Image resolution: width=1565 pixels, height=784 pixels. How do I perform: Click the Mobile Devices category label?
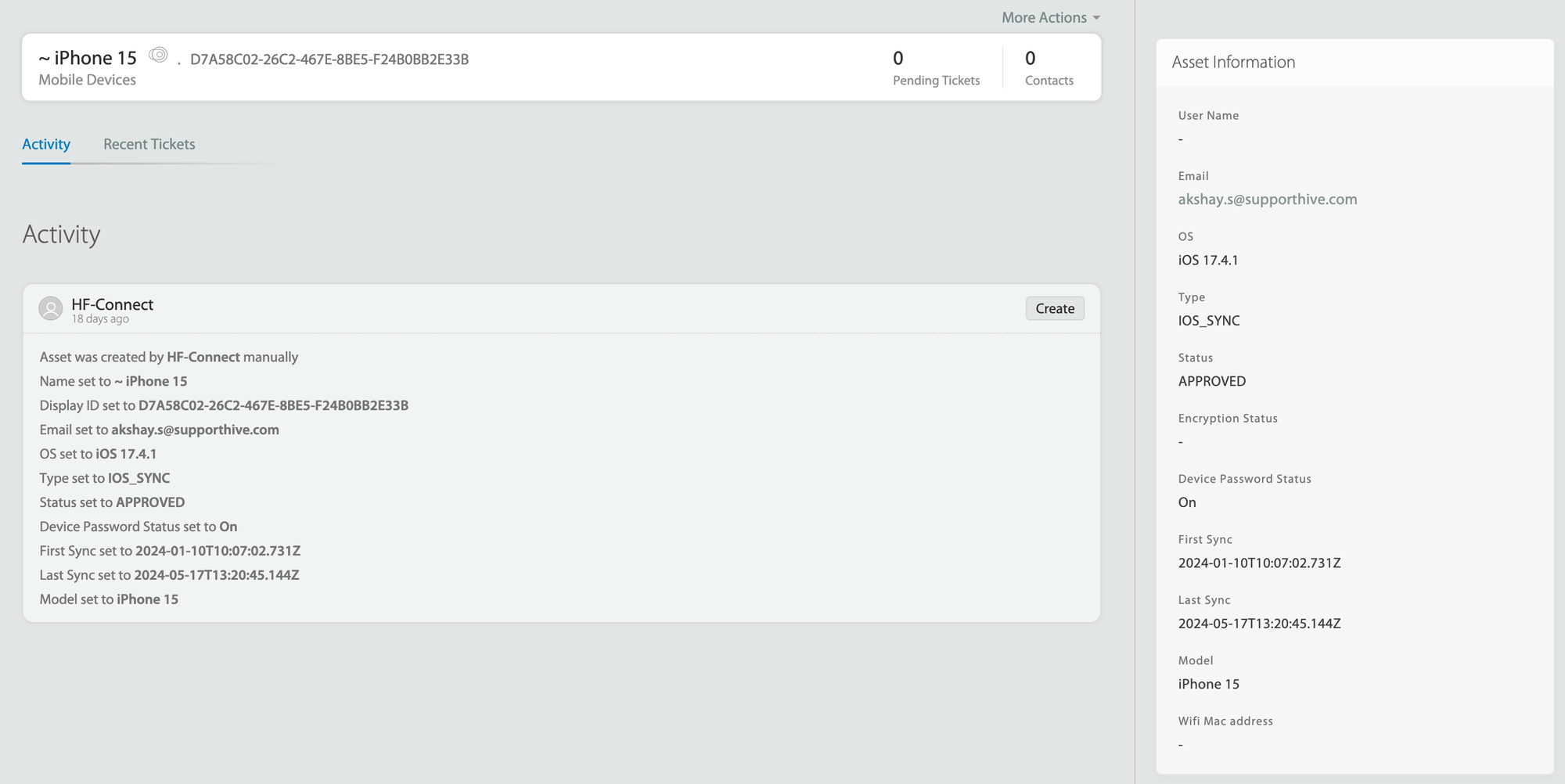click(x=87, y=80)
